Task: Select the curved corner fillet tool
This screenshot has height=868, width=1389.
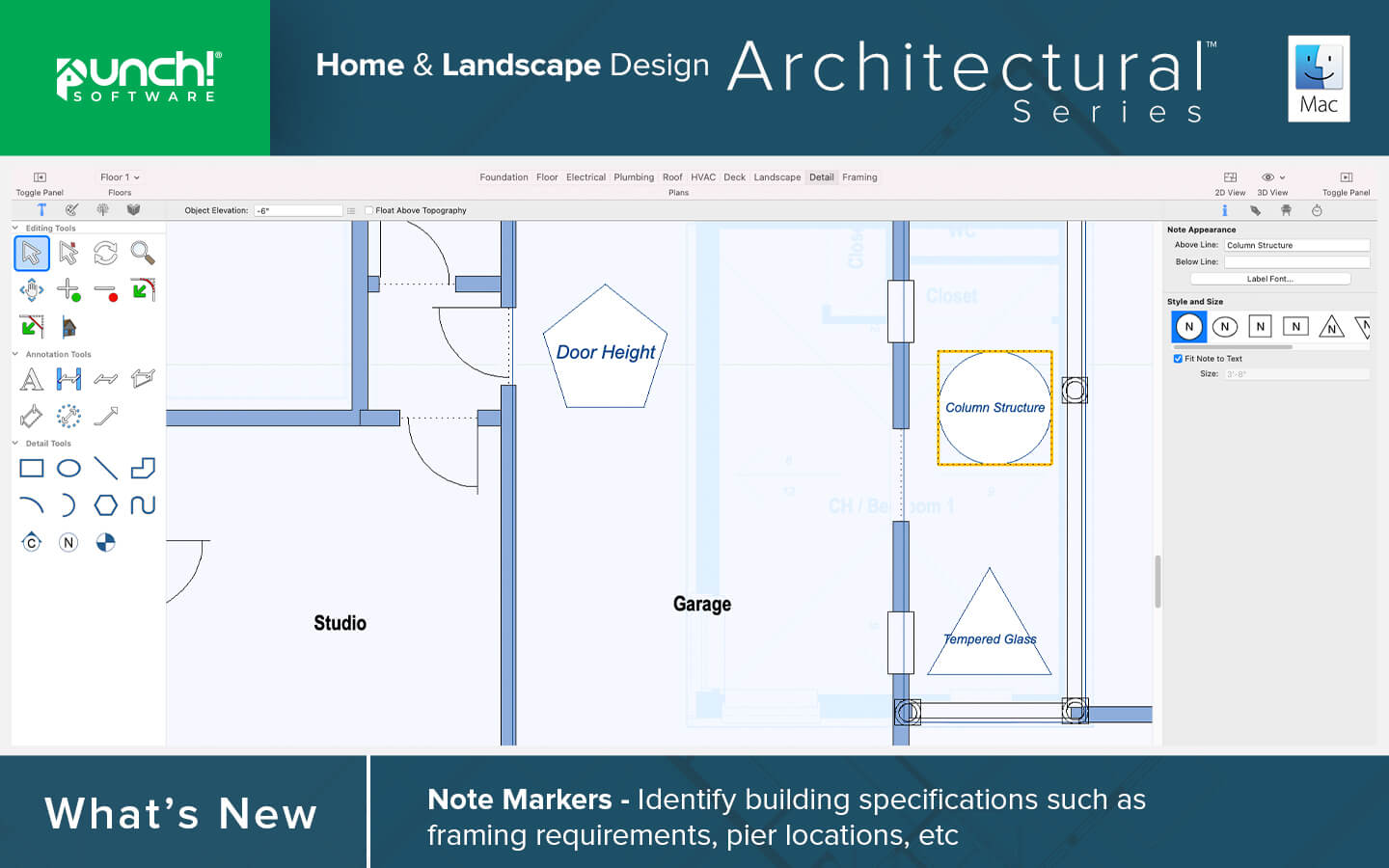Action: coord(143,289)
